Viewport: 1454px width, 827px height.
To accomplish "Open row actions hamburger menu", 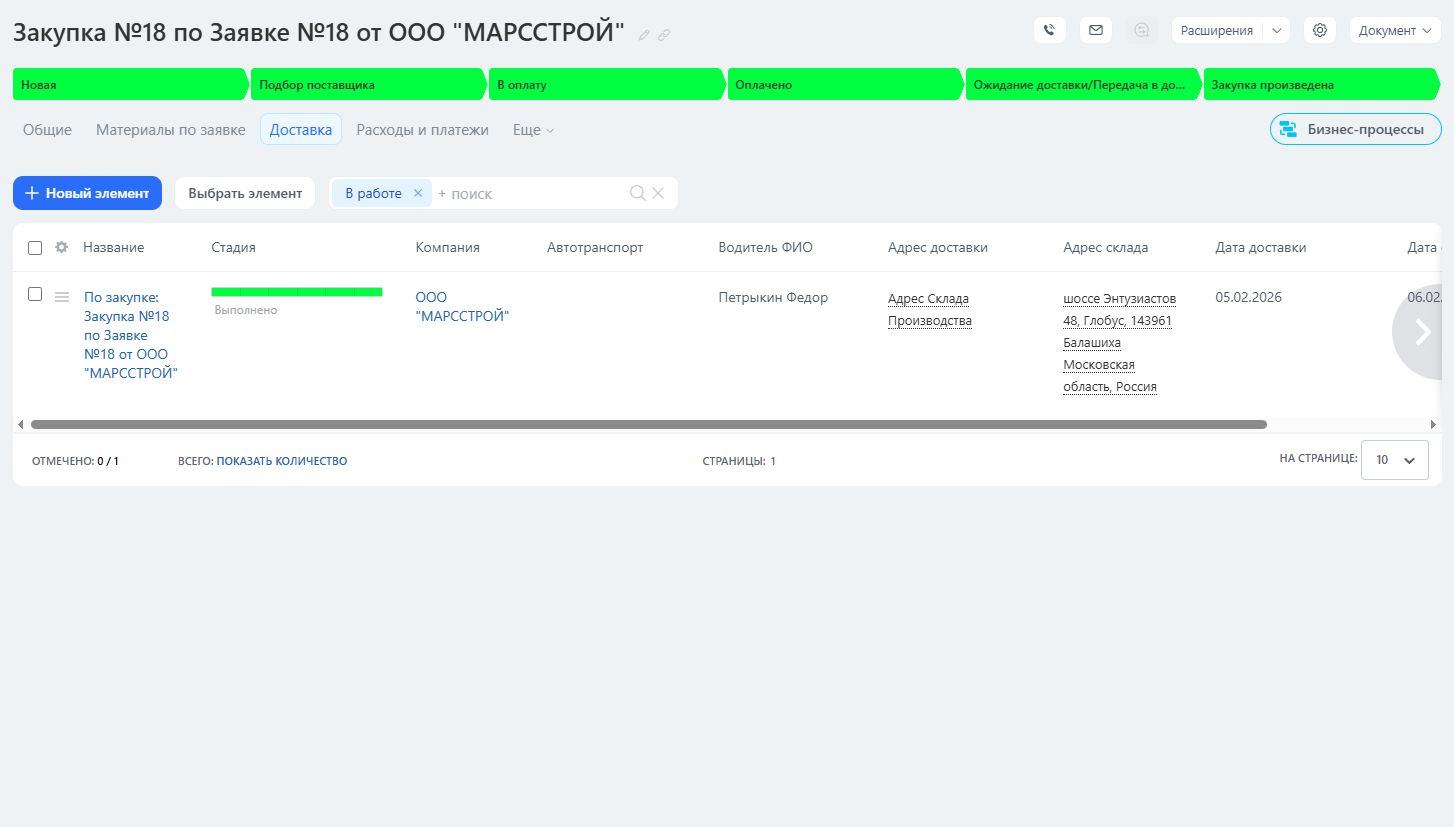I will [x=62, y=297].
